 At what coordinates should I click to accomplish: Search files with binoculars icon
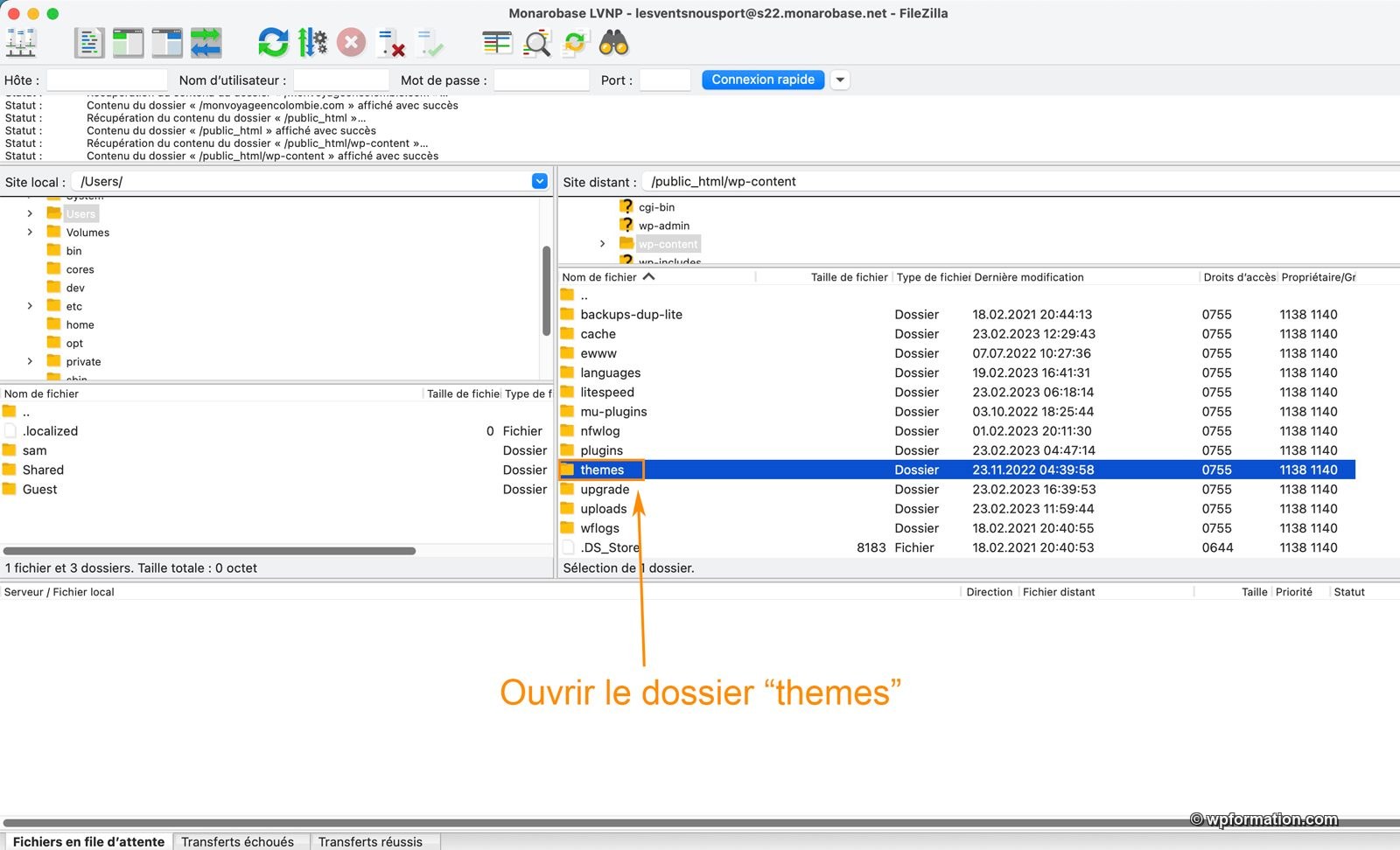[x=614, y=42]
